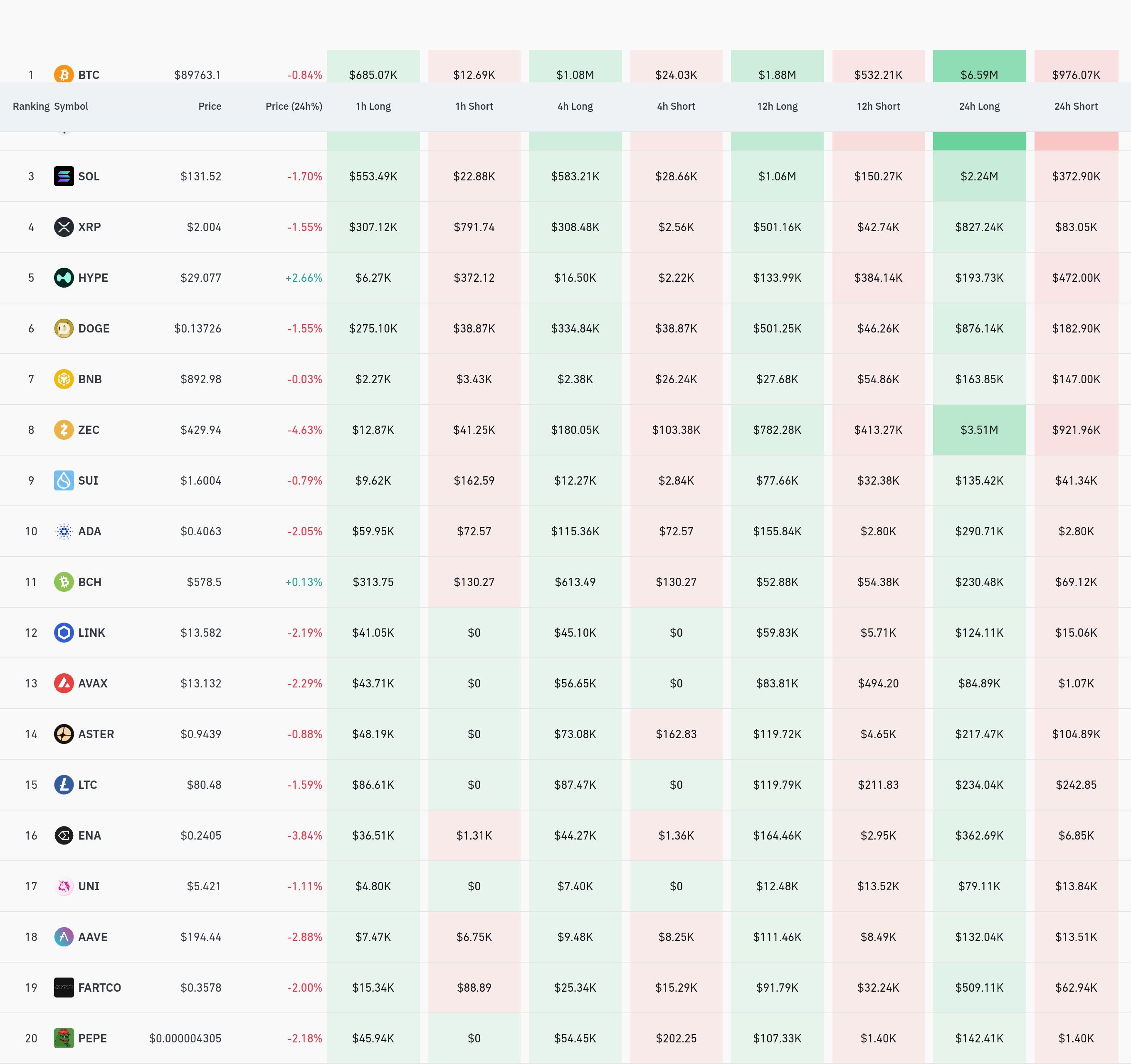Click the Chainlink LINK icon

(x=64, y=632)
